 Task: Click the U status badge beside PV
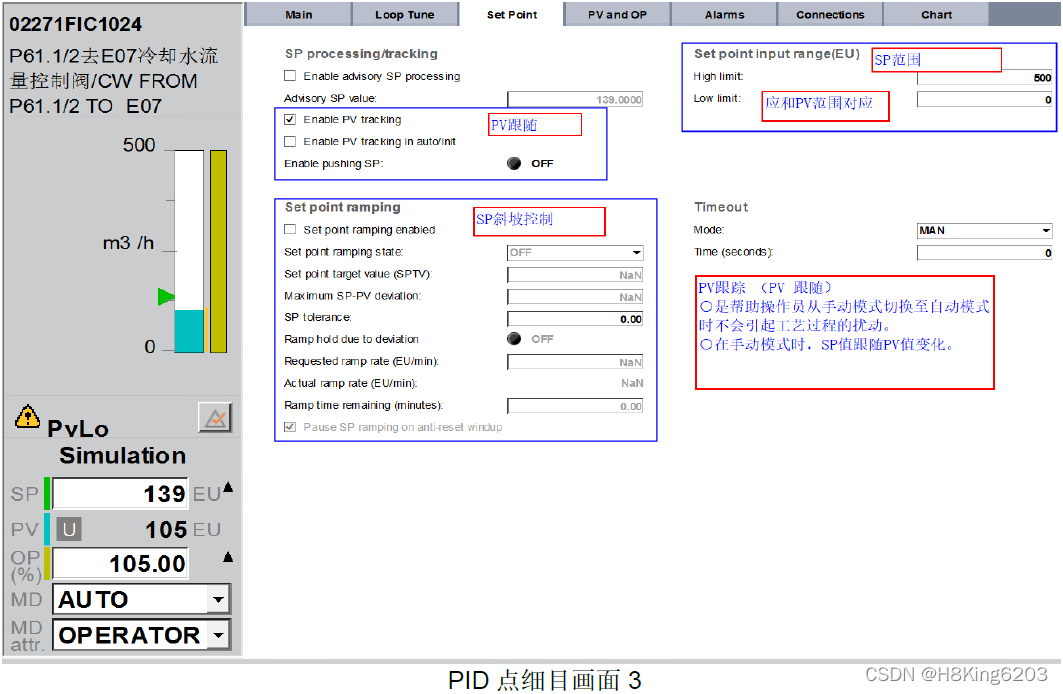coord(68,529)
